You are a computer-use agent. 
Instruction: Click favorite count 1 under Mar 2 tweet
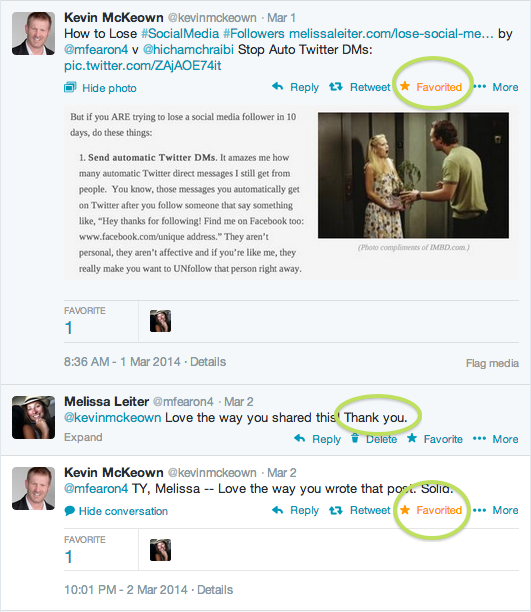pyautogui.click(x=68, y=557)
